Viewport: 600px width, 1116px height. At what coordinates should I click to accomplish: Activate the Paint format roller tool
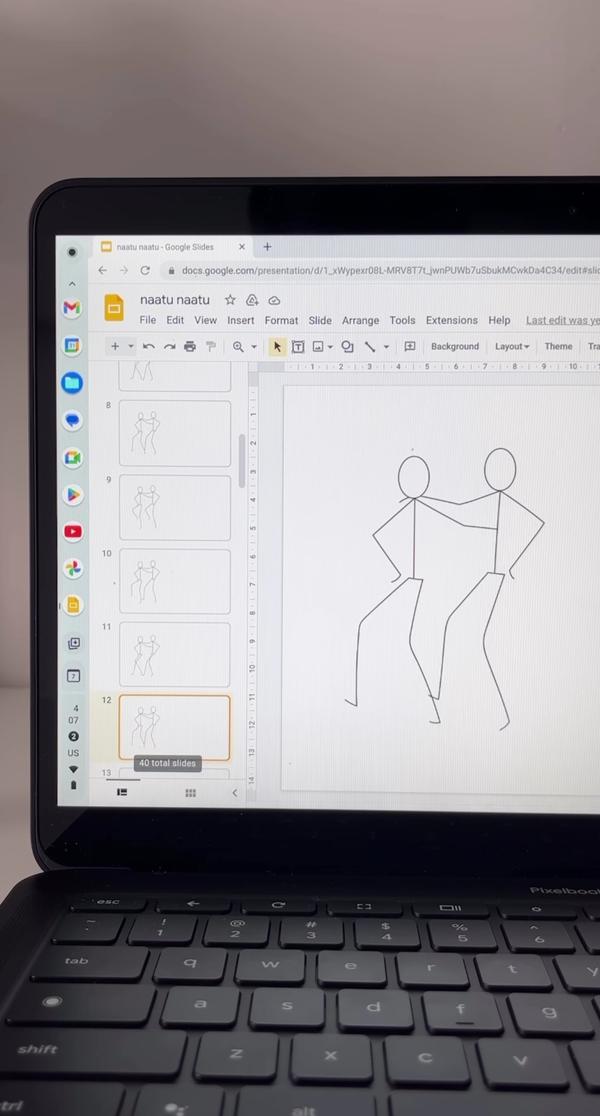pyautogui.click(x=211, y=346)
